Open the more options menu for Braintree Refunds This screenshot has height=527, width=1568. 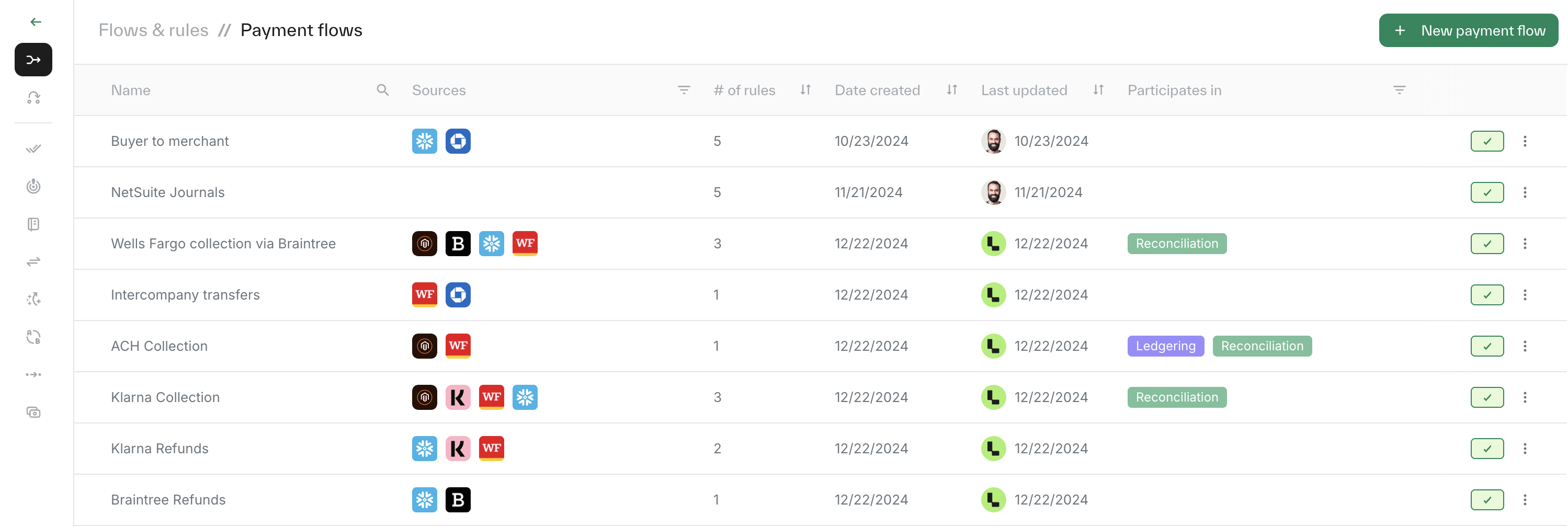pyautogui.click(x=1524, y=500)
